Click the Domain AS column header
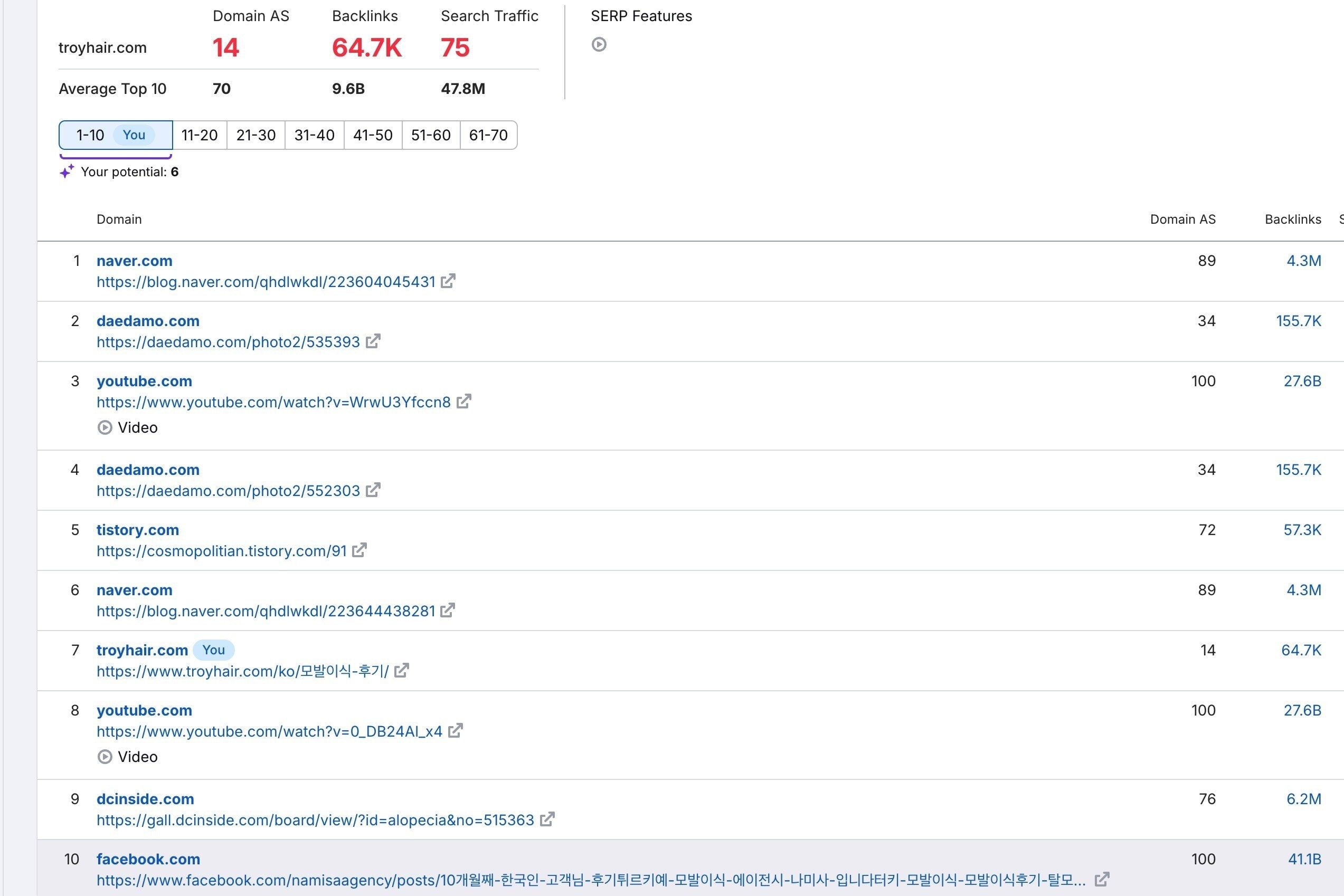The image size is (1344, 896). (x=1182, y=220)
